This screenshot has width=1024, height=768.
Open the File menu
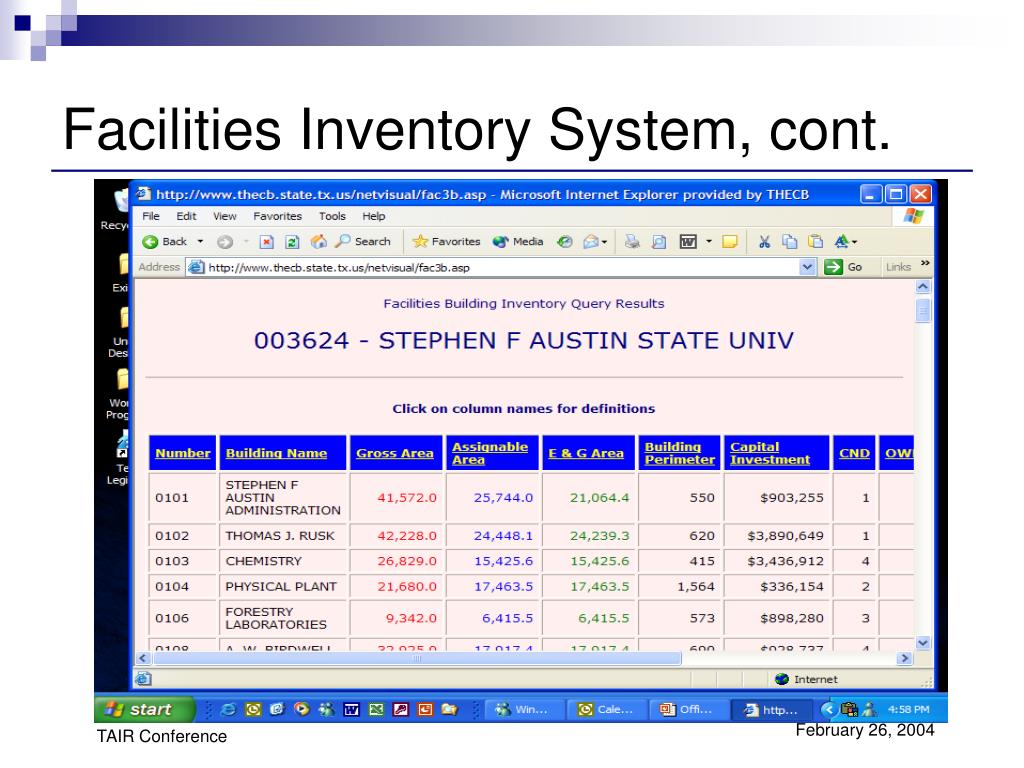(151, 216)
